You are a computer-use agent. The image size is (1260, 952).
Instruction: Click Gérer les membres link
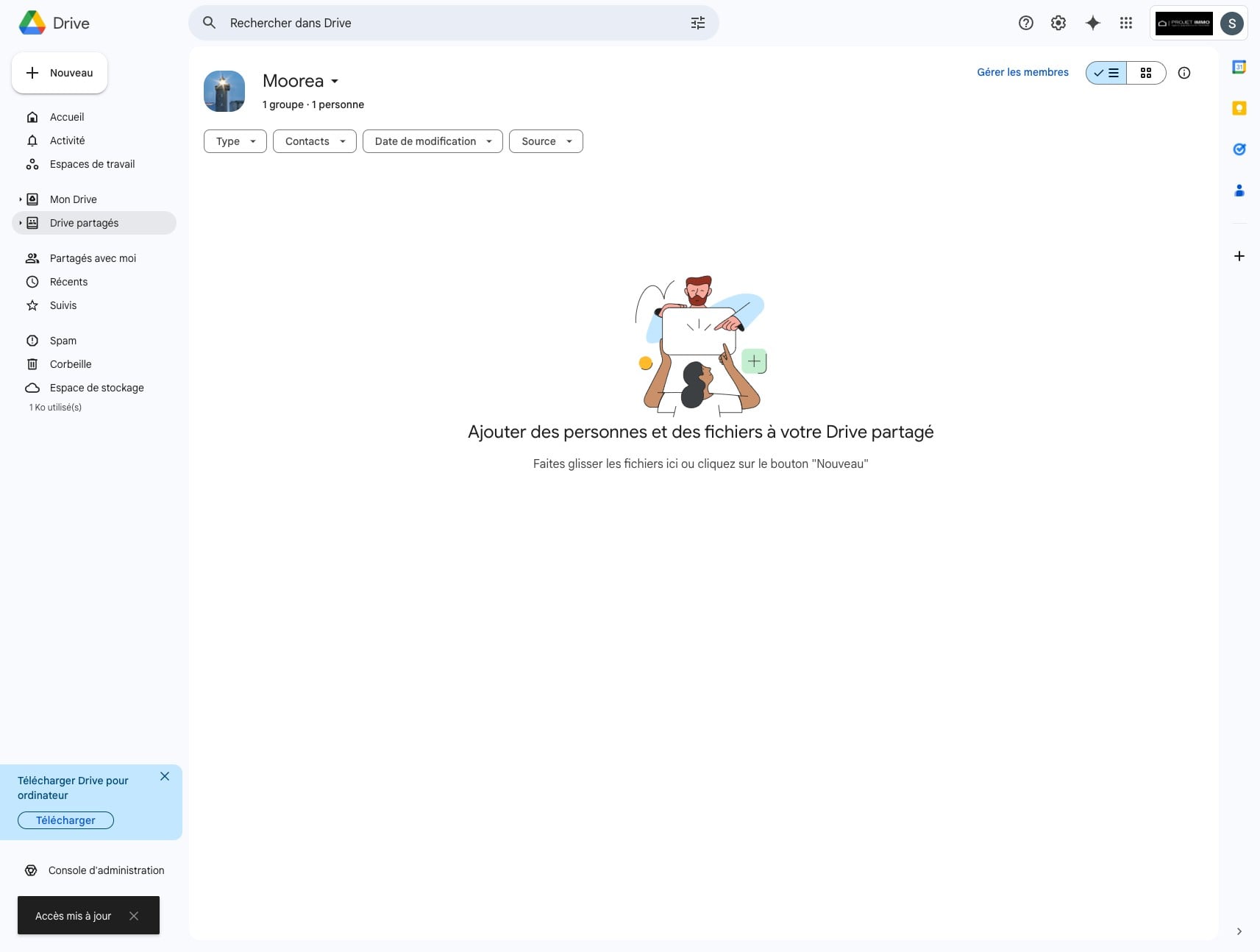tap(1022, 72)
